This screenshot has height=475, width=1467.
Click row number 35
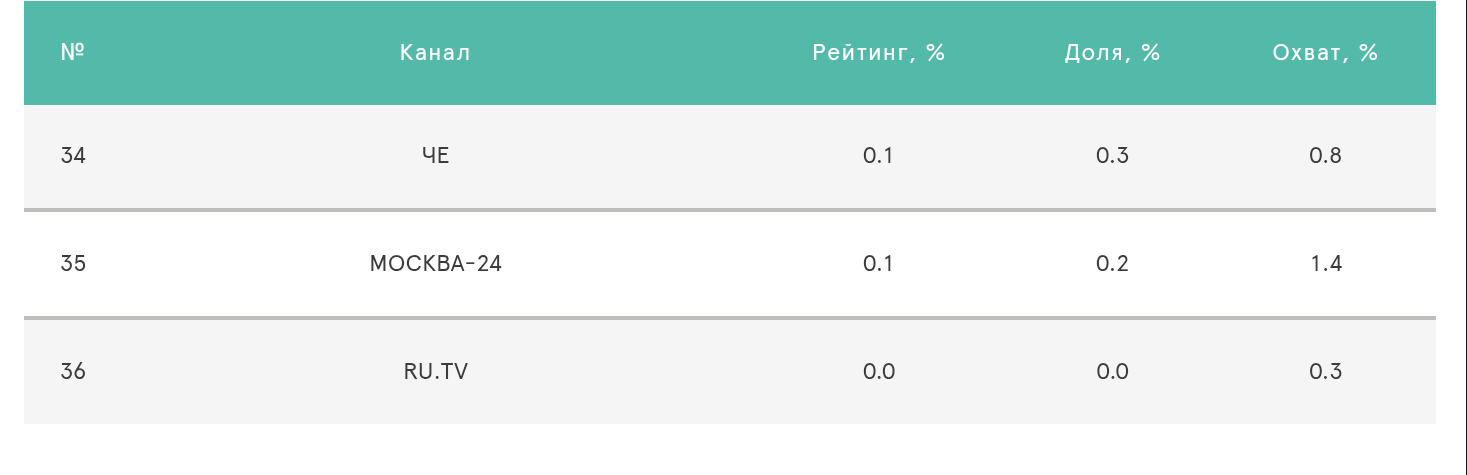(x=73, y=264)
